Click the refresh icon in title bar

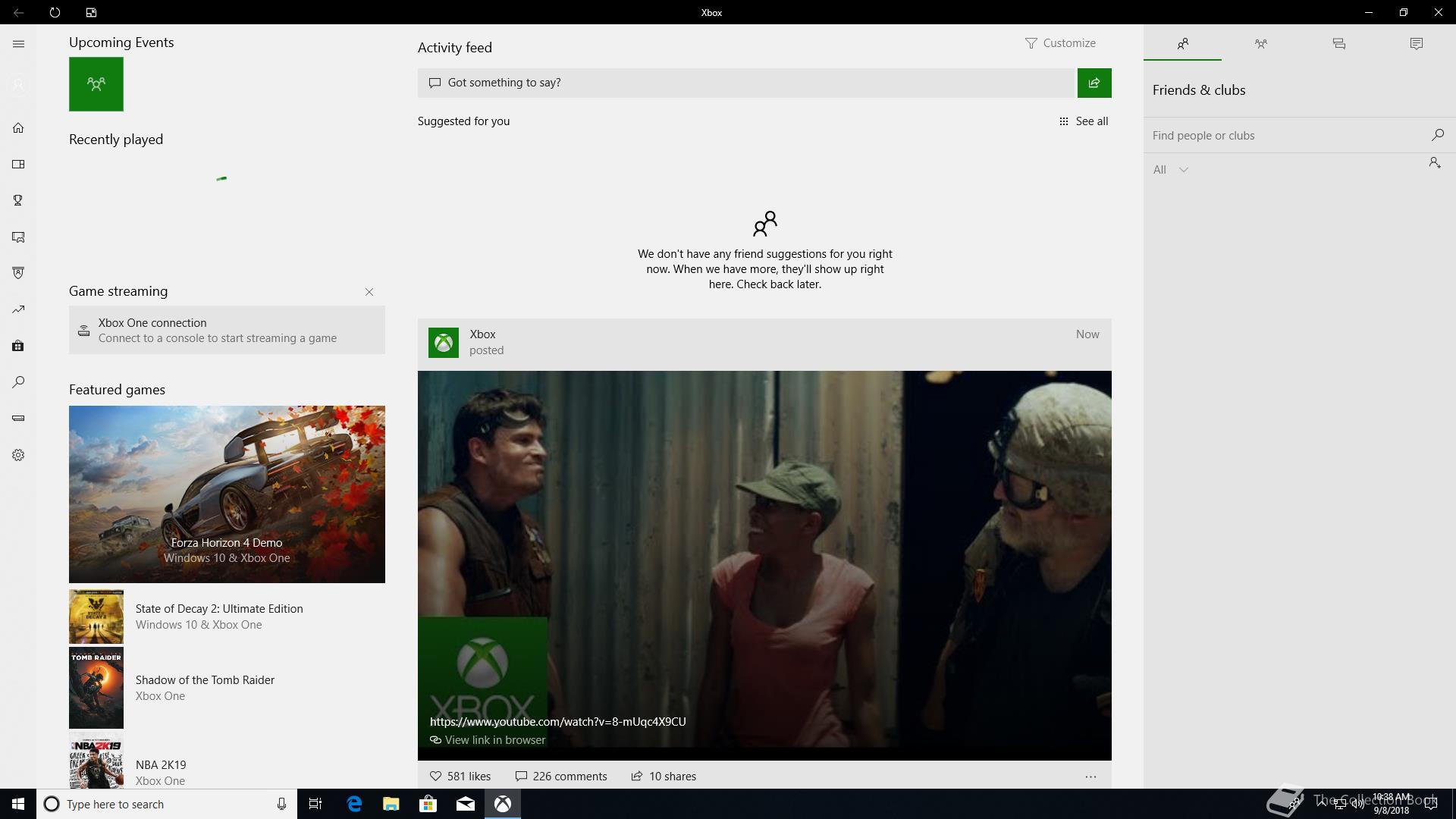[55, 12]
